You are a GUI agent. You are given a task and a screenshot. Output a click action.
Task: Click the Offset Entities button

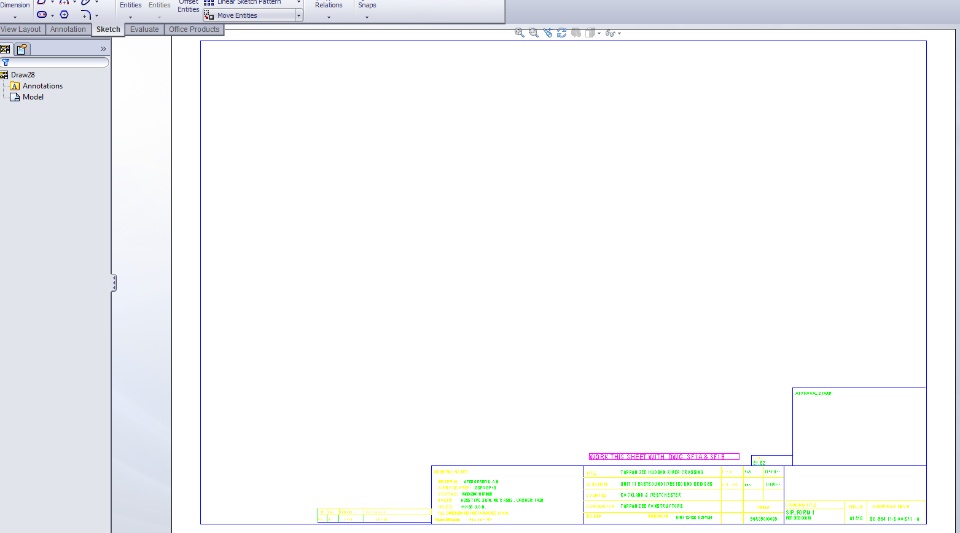[188, 6]
